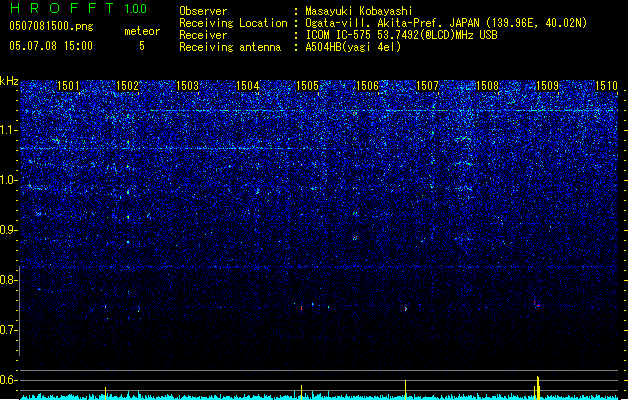This screenshot has width=629, height=400.
Task: Click the 1.1 kHz frequency axis label
Action: click(9, 130)
